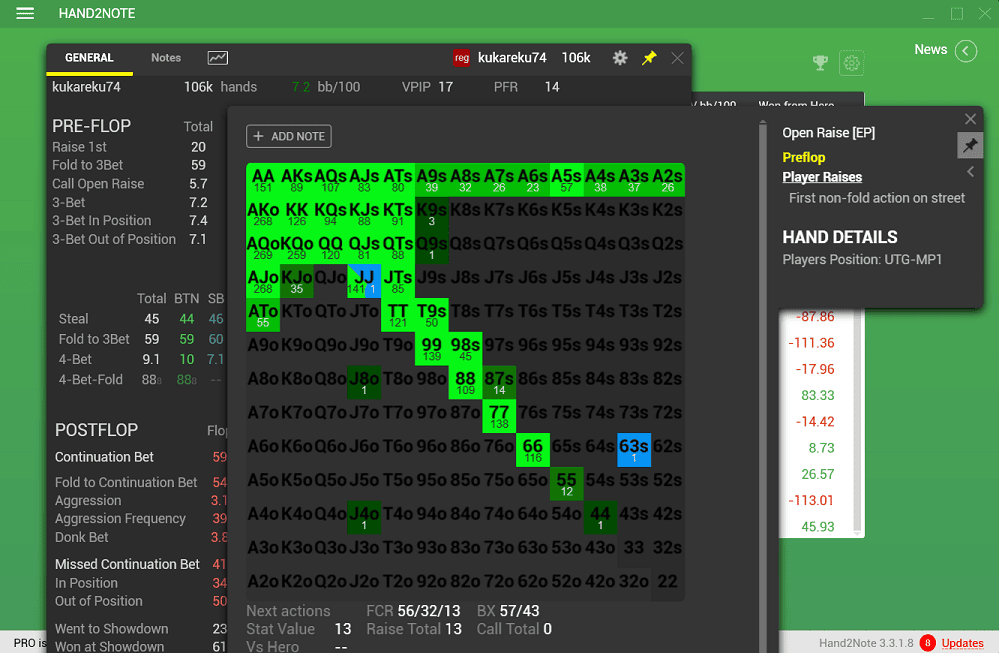Click the Donk Bet stat row
The image size is (999, 653).
point(140,538)
